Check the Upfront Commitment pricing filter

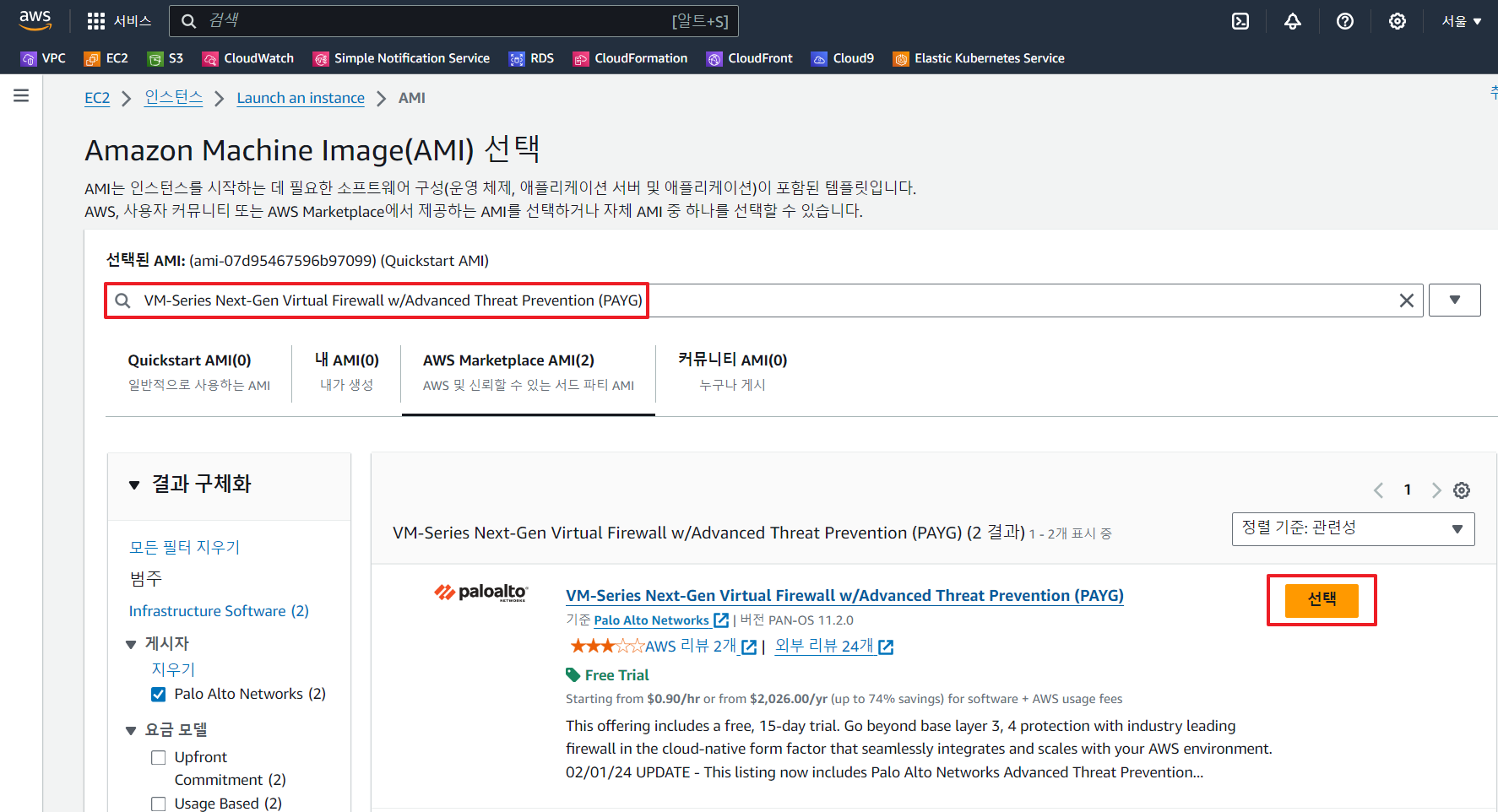(158, 758)
